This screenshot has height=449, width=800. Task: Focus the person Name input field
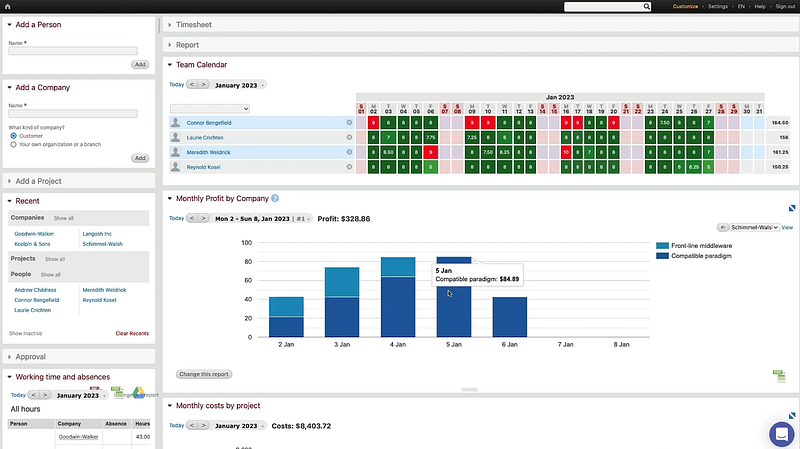(x=73, y=51)
